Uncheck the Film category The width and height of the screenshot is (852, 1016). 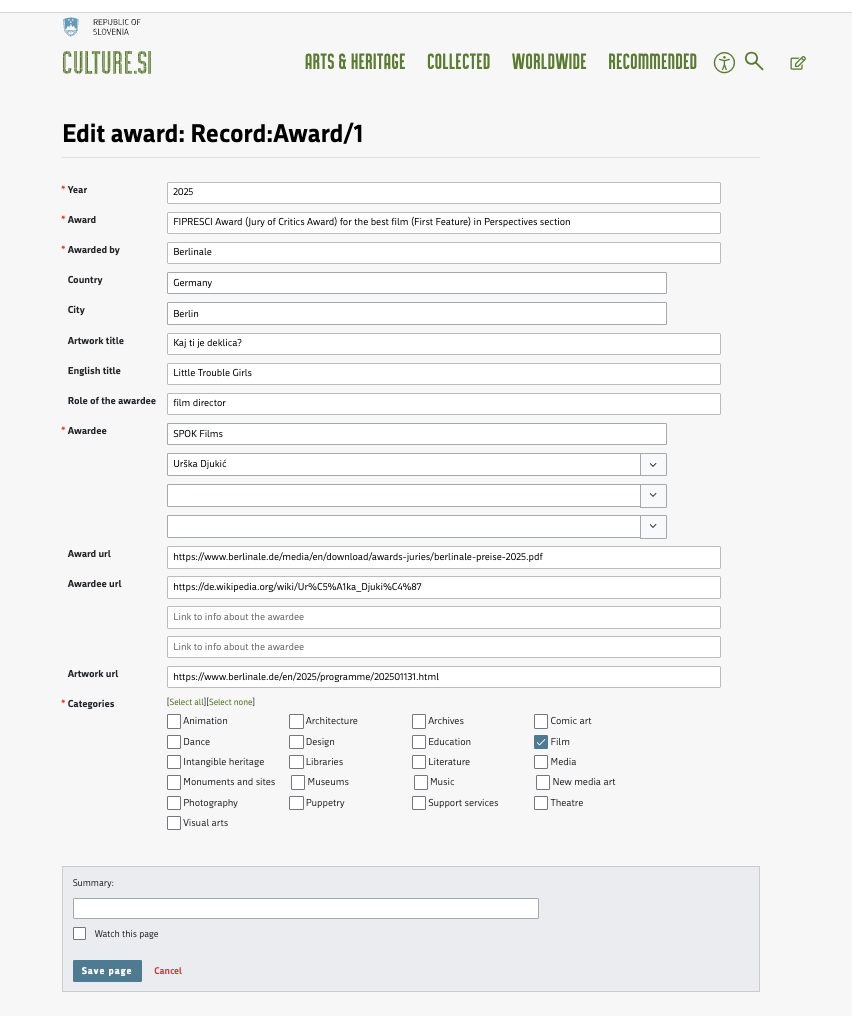click(541, 742)
